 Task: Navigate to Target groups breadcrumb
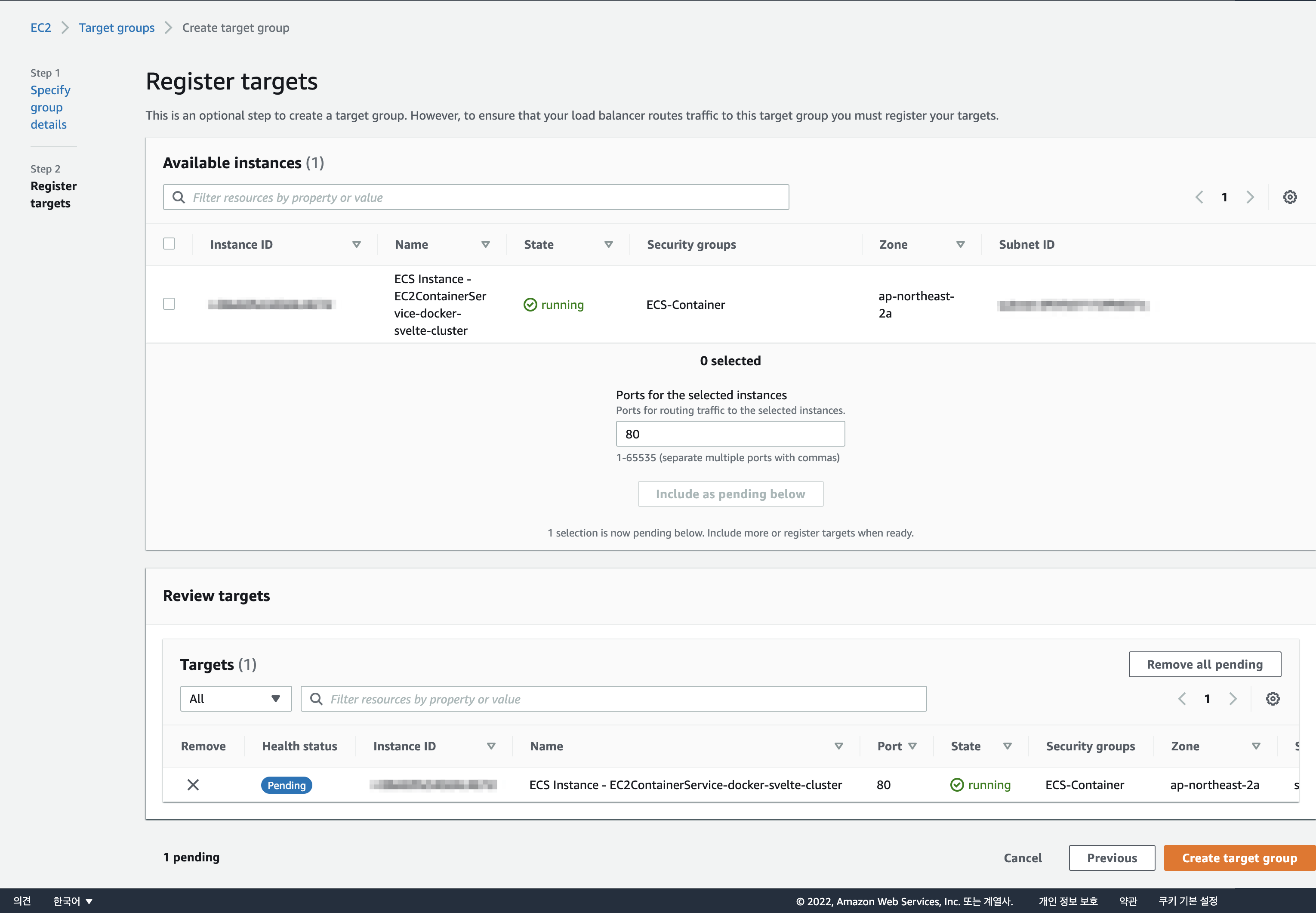[x=117, y=28]
